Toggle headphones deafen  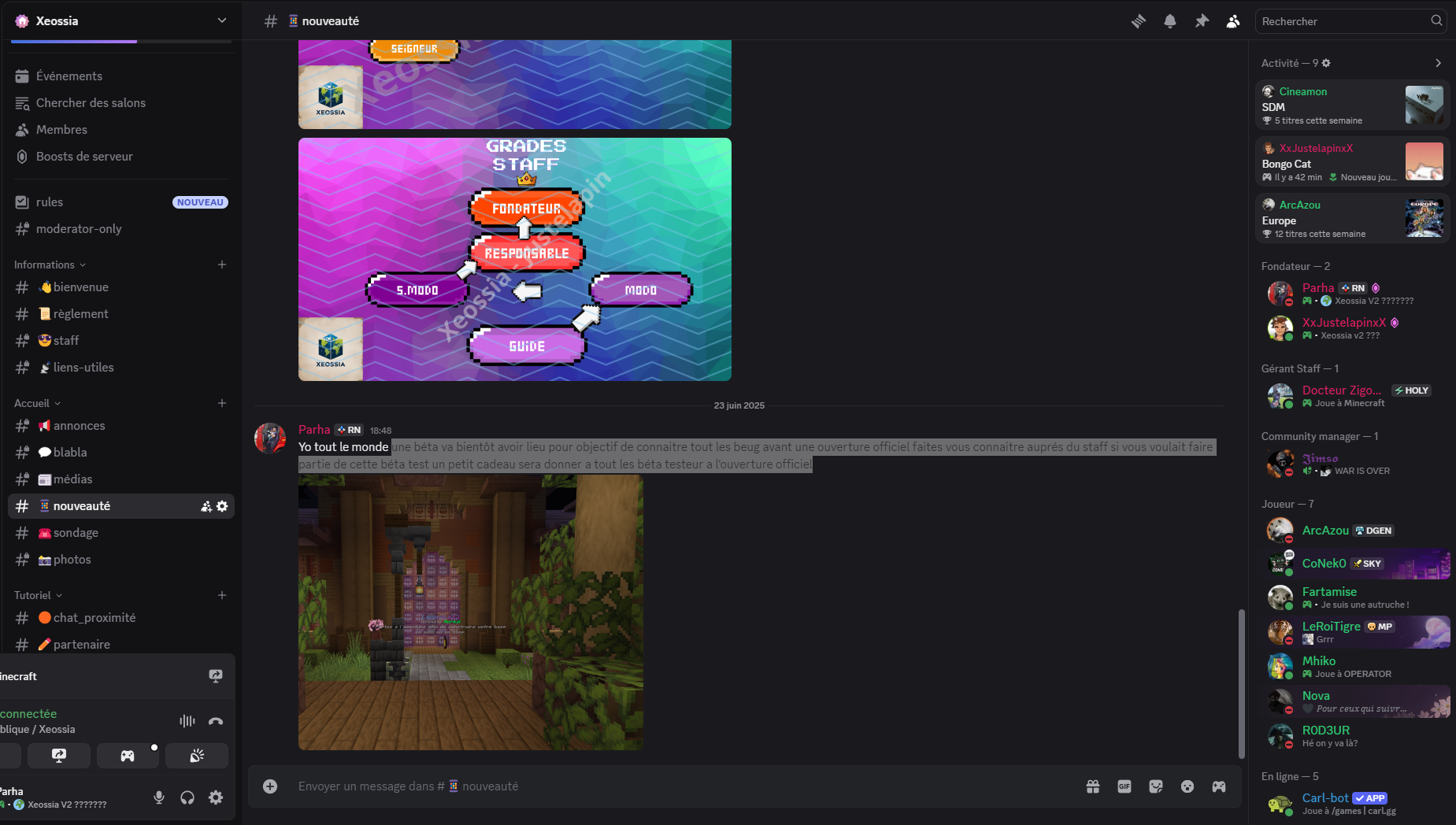[187, 797]
